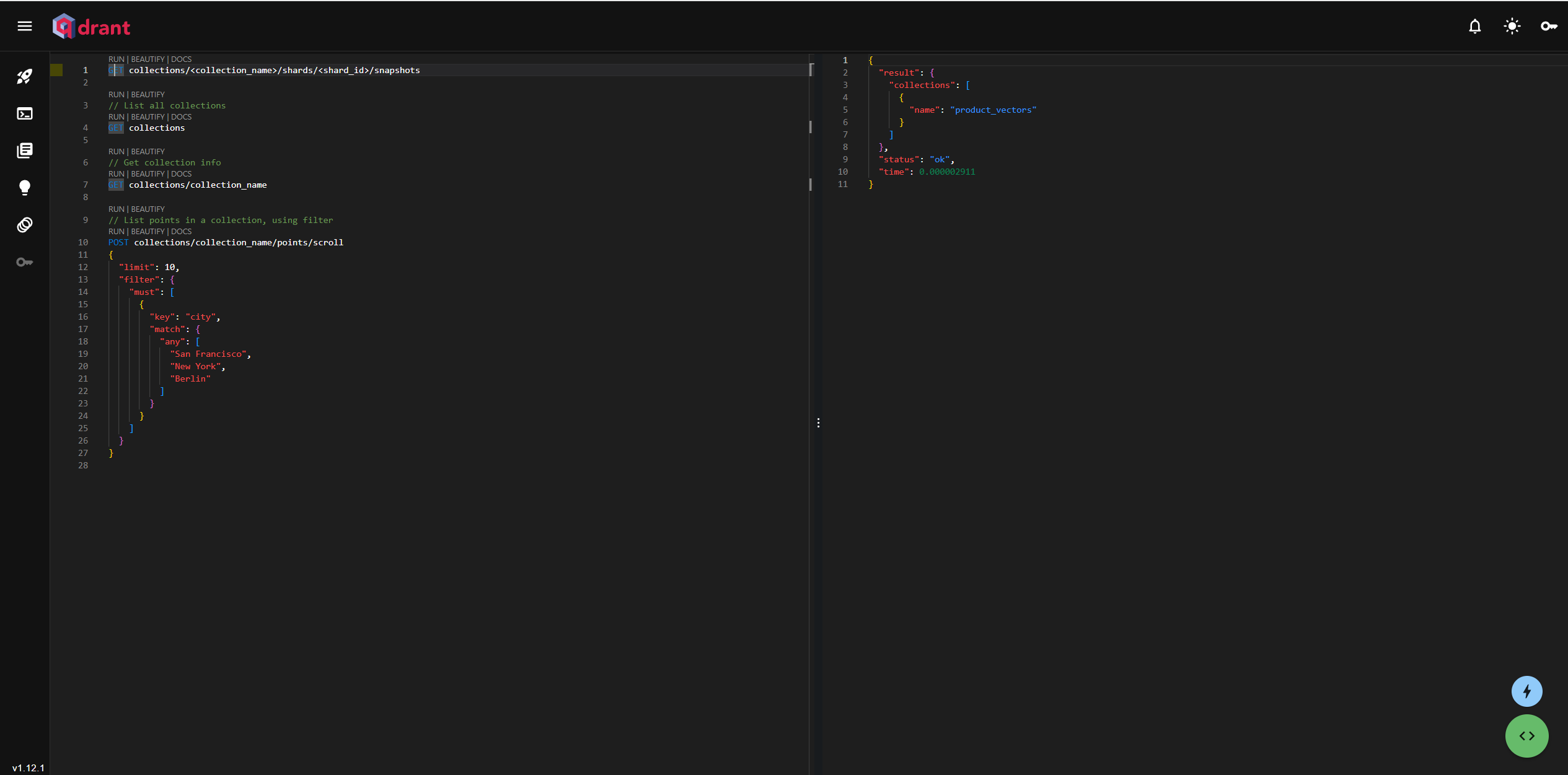Open DOCS for the snapshots request

click(182, 59)
